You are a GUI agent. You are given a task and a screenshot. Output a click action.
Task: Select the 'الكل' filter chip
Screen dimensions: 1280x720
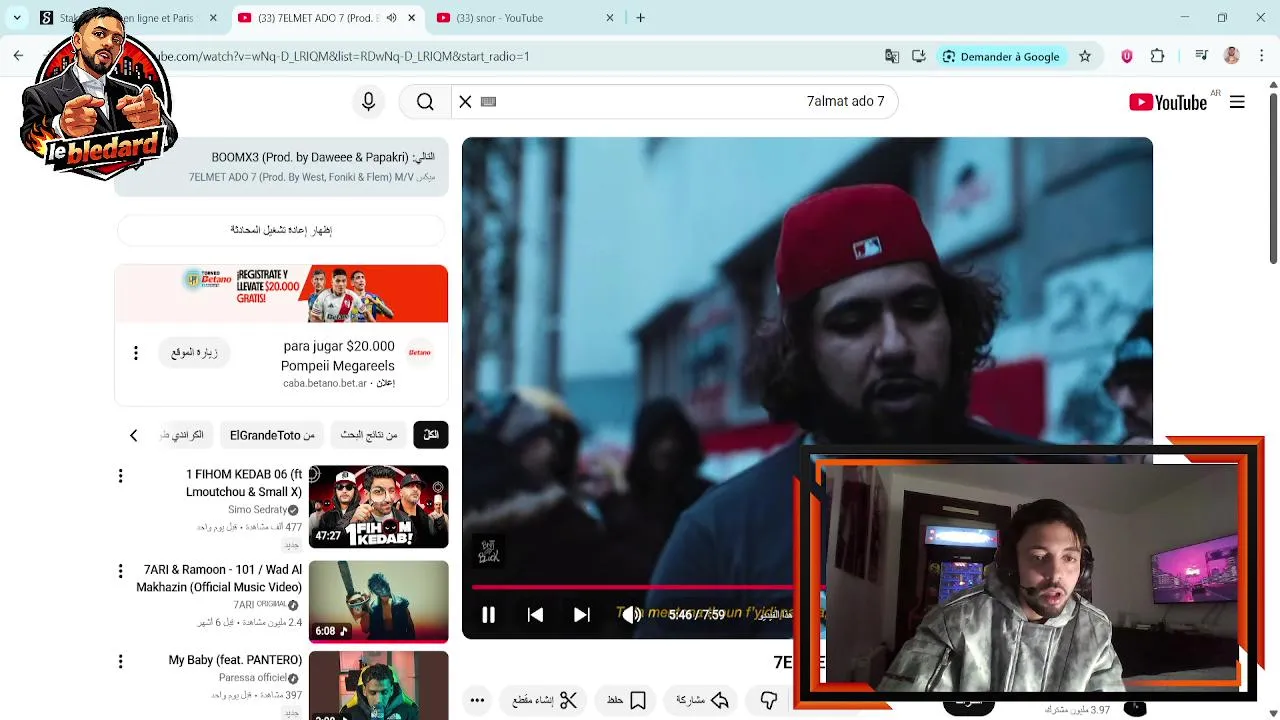431,434
